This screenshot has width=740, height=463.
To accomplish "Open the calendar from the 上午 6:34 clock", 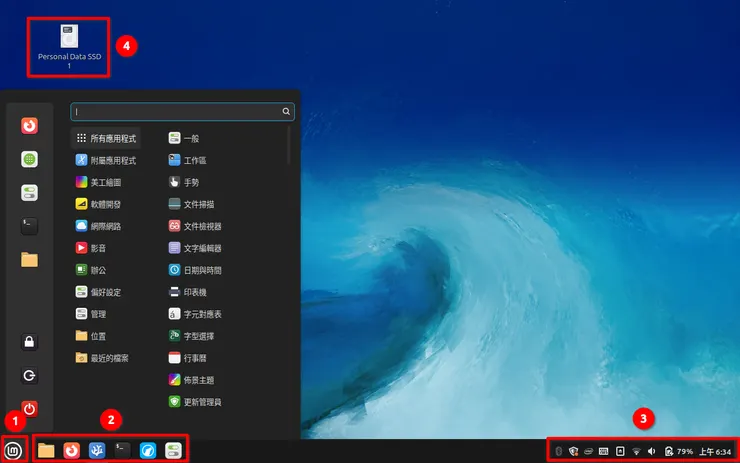I will coord(715,452).
